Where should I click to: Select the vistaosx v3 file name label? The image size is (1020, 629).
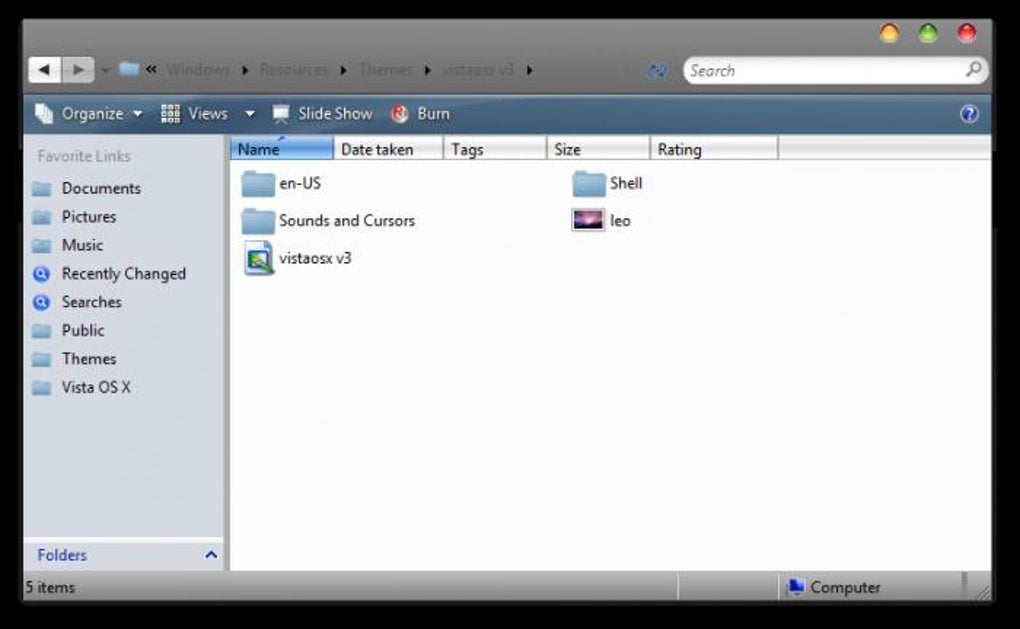(x=315, y=258)
